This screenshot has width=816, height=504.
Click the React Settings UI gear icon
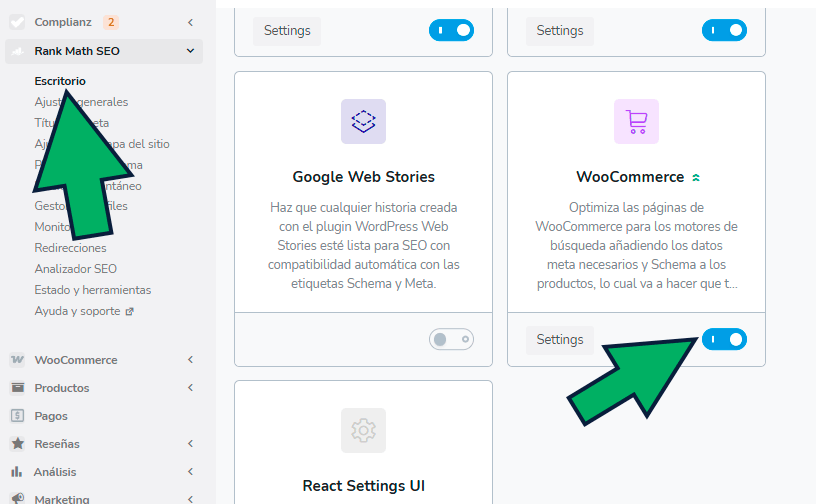click(x=363, y=430)
